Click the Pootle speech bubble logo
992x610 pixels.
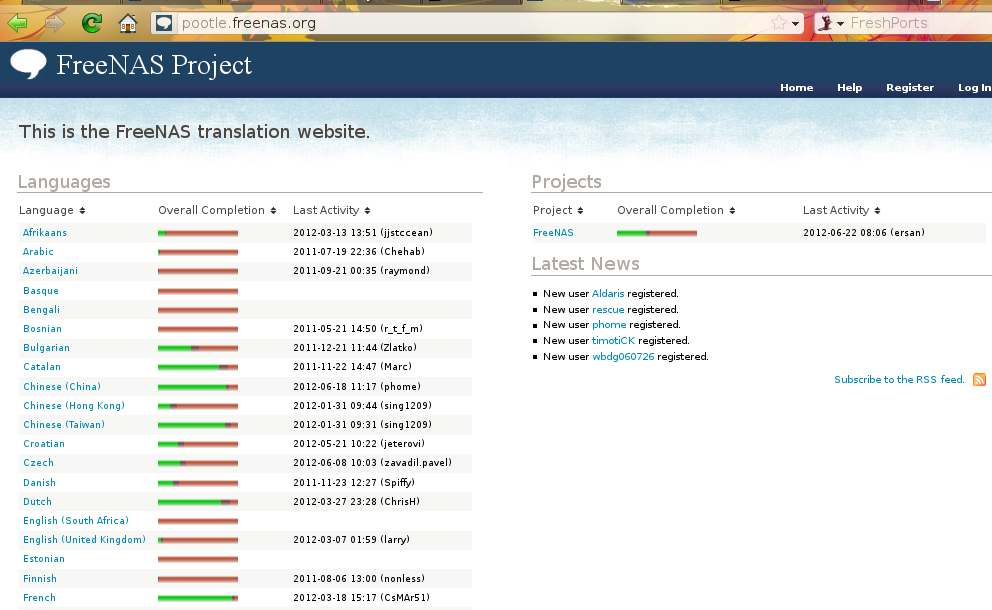[x=28, y=64]
